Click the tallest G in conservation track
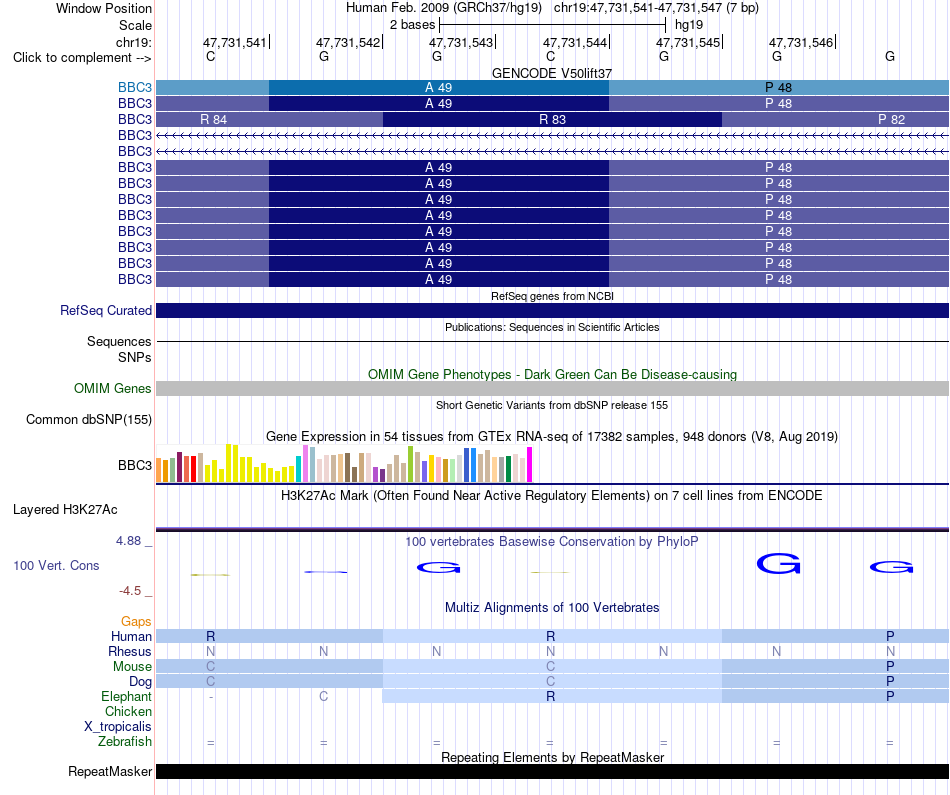The image size is (950, 795). (x=779, y=563)
